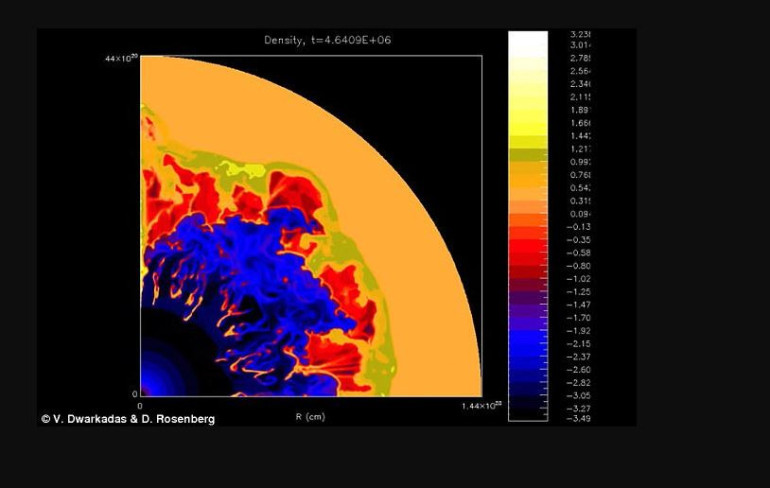
Task: Click the plot title "Density, t=4.6409E+06"
Action: 328,40
